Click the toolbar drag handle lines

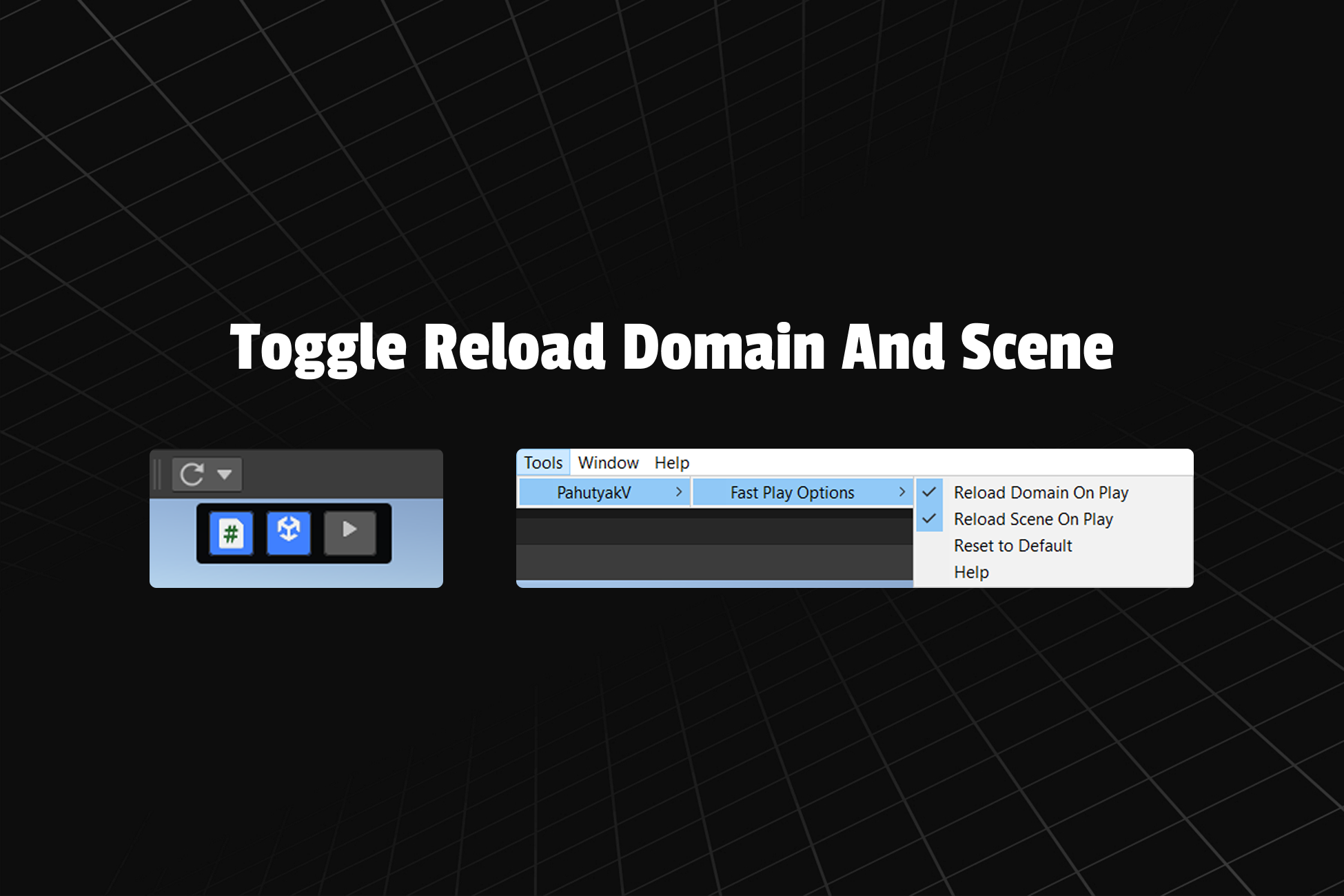click(158, 474)
